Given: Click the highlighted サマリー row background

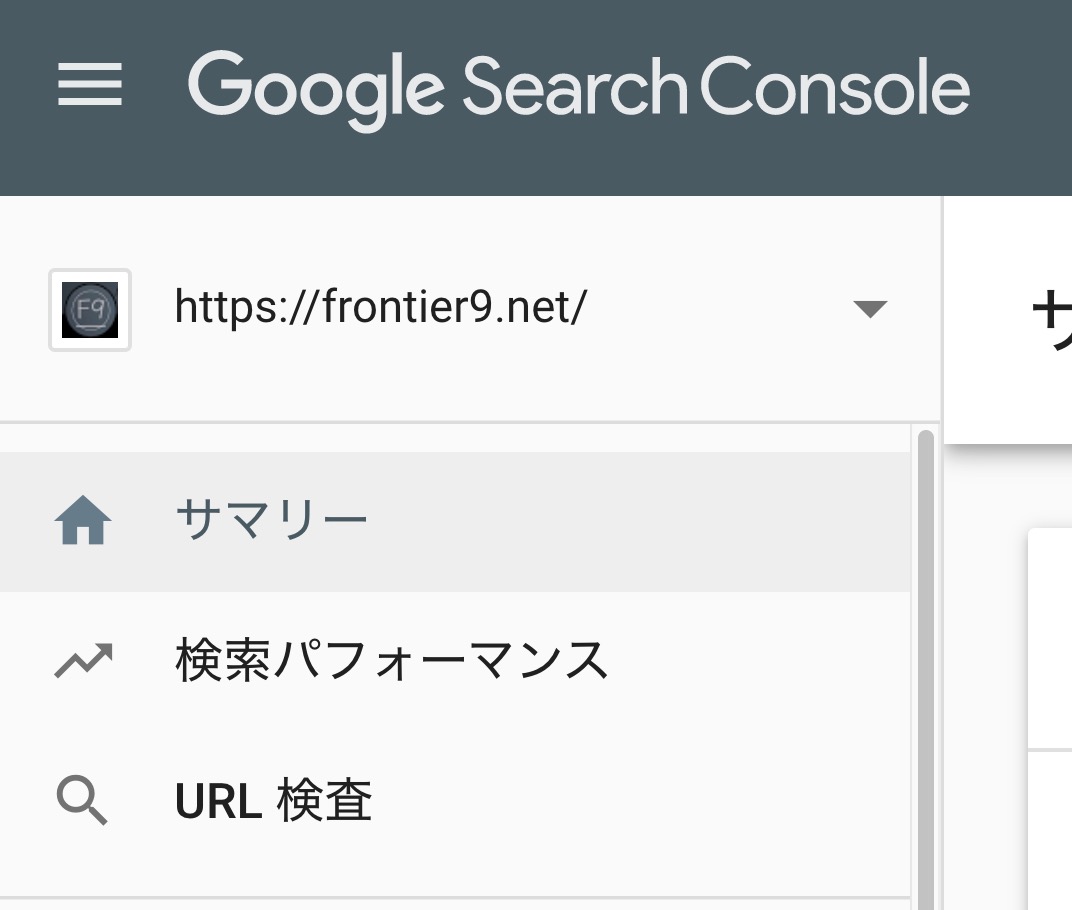Looking at the screenshot, I should (636, 522).
